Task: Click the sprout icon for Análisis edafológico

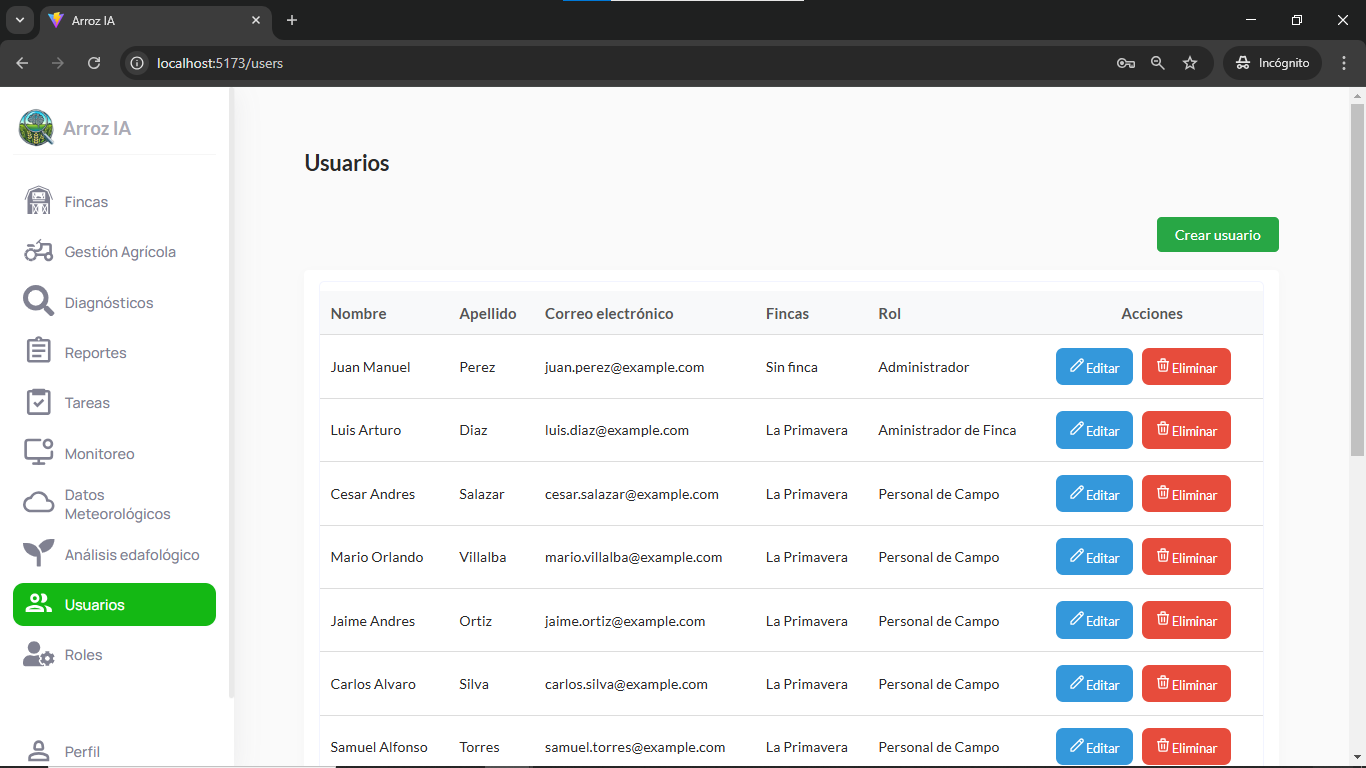Action: pyautogui.click(x=39, y=553)
